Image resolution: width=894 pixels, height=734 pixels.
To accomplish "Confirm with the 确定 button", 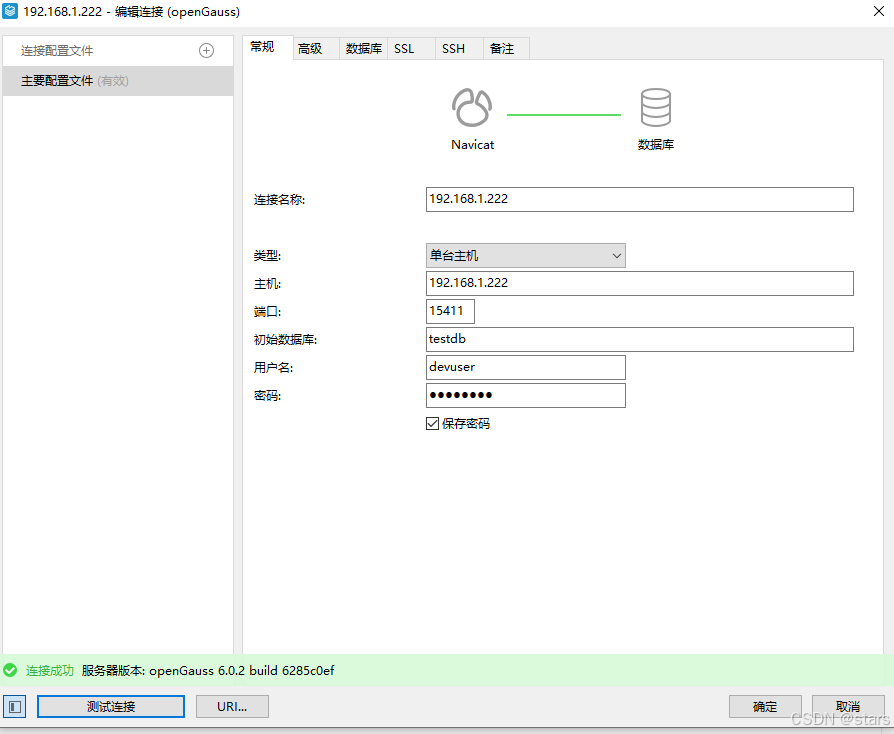I will [765, 707].
